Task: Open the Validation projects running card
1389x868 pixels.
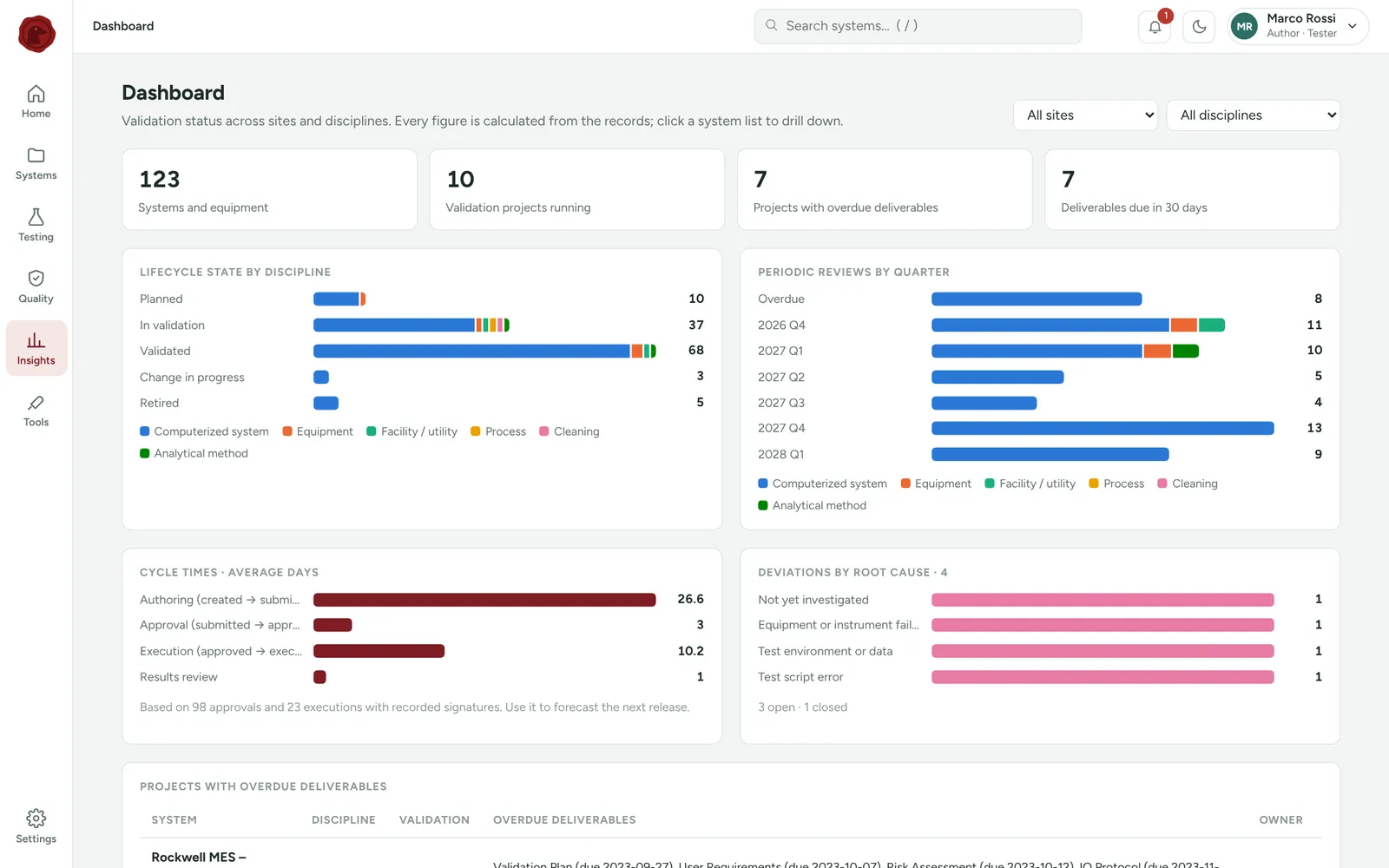Action: [576, 189]
